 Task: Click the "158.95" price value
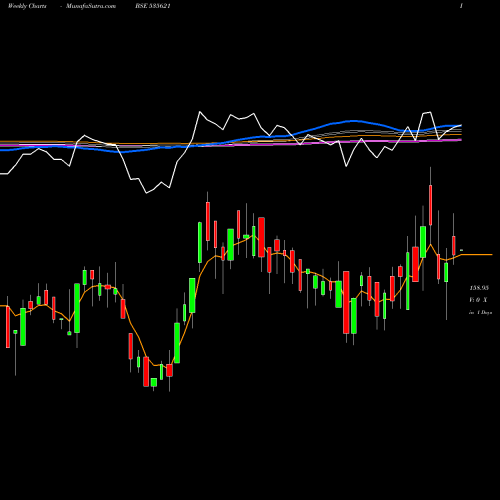click(x=479, y=288)
